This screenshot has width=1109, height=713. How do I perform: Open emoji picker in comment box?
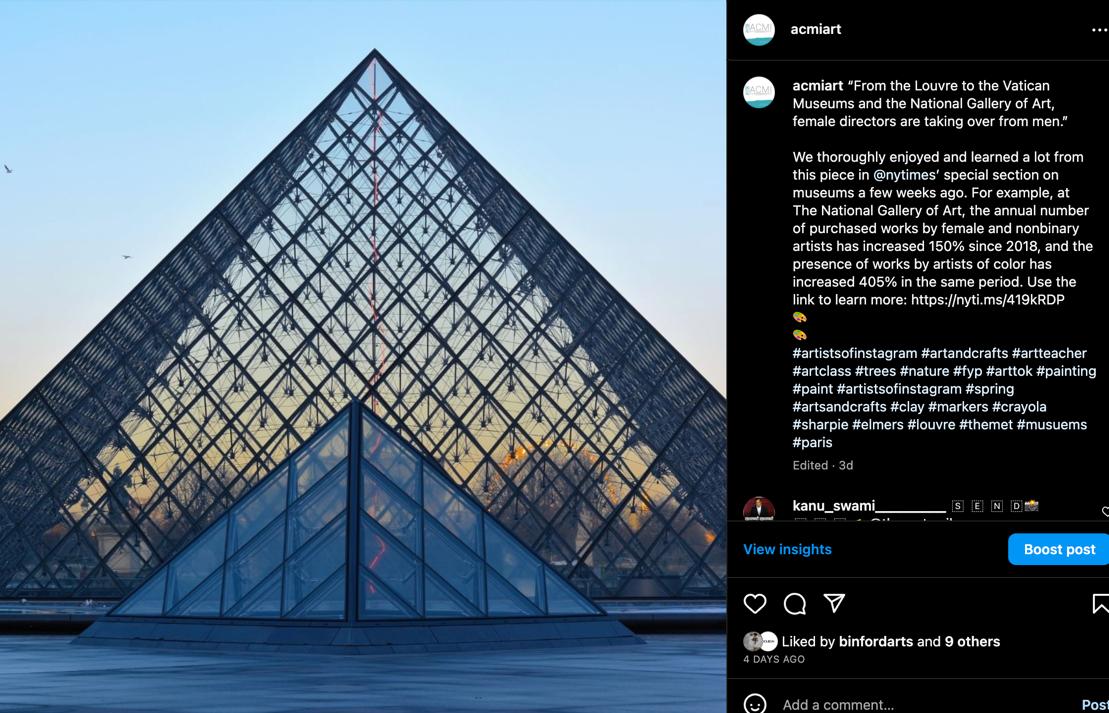pyautogui.click(x=755, y=704)
